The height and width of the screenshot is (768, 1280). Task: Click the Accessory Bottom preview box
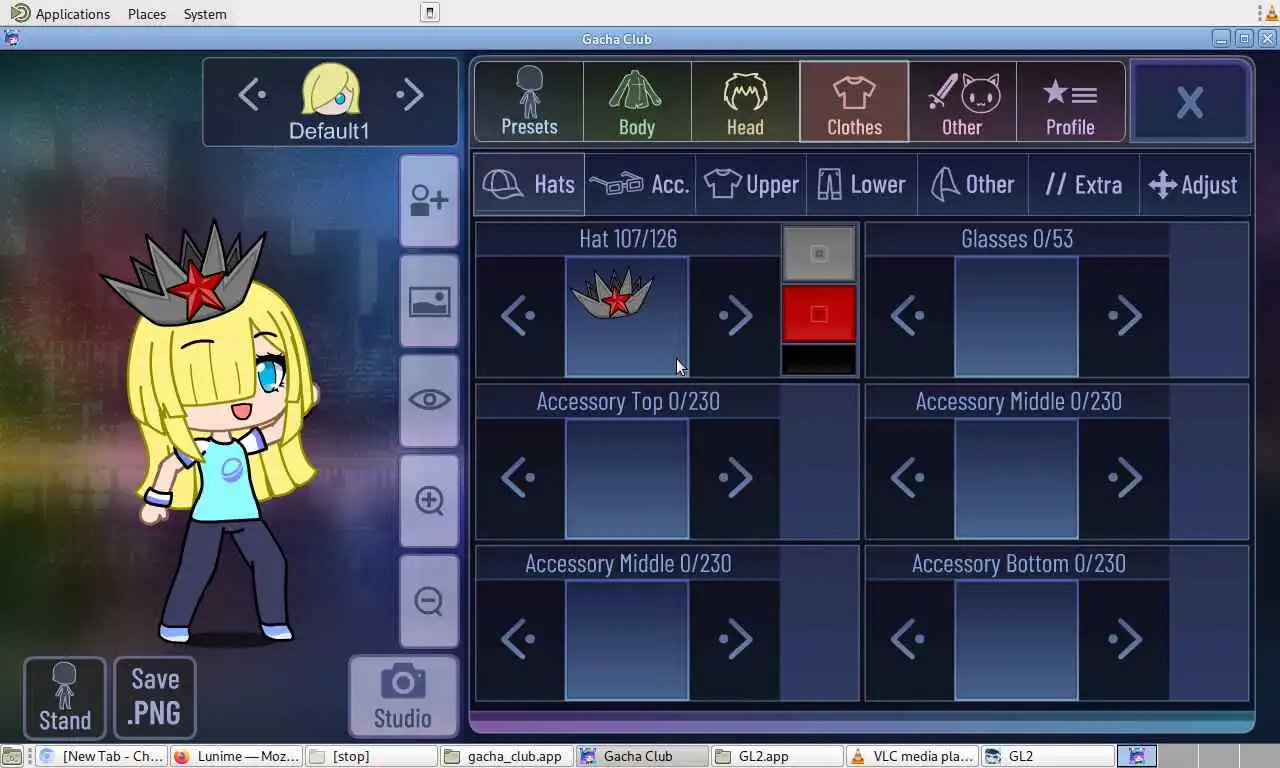coord(1017,640)
